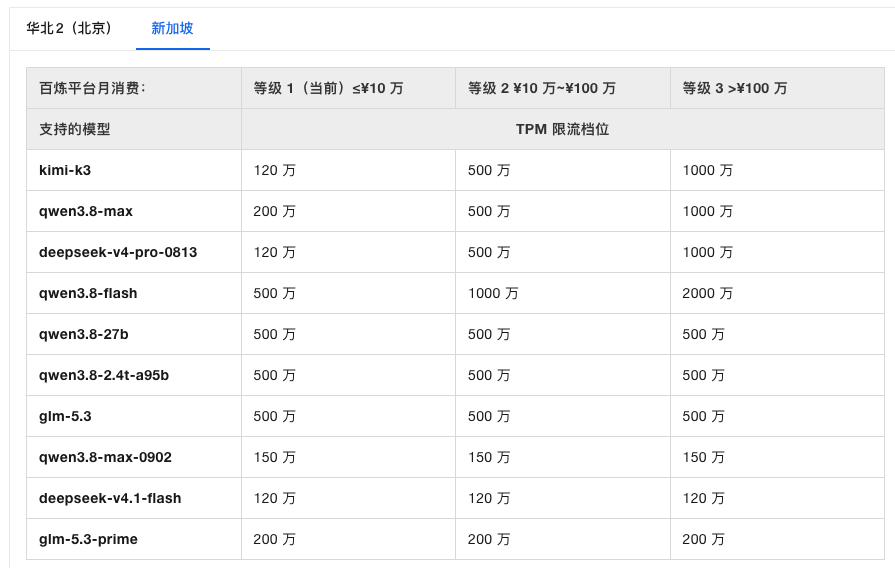Click qwen3.8-2.4t-a95b level 1 value 500 万
The width and height of the screenshot is (895, 568).
[x=275, y=375]
